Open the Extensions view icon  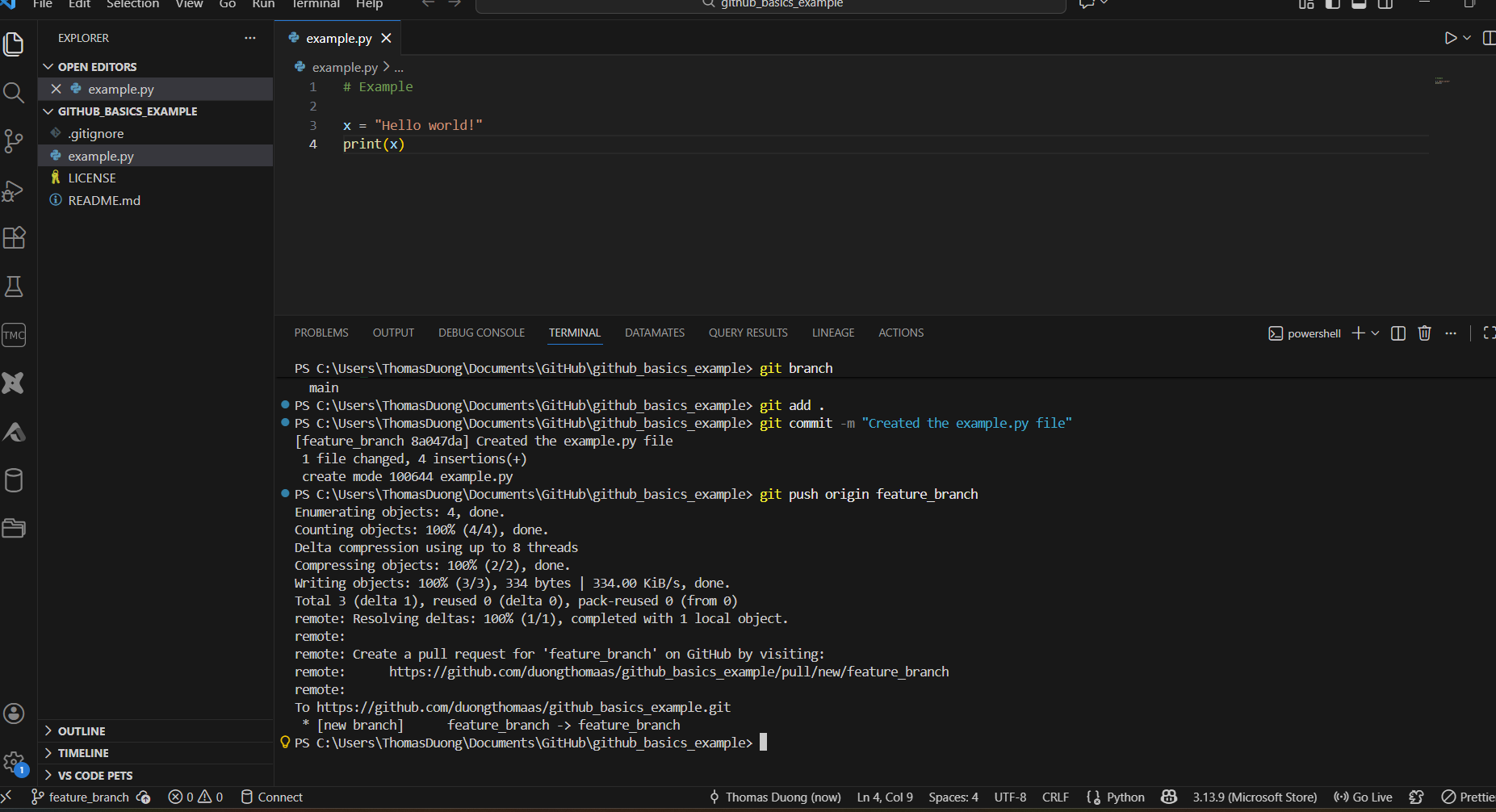click(14, 238)
